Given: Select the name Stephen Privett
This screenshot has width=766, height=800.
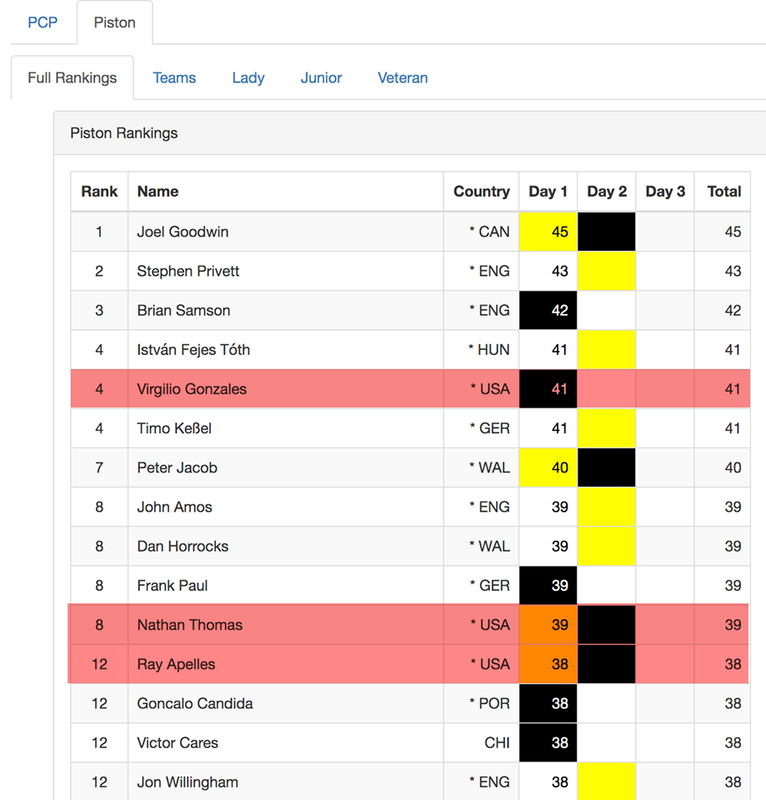Looking at the screenshot, I should click(x=188, y=271).
